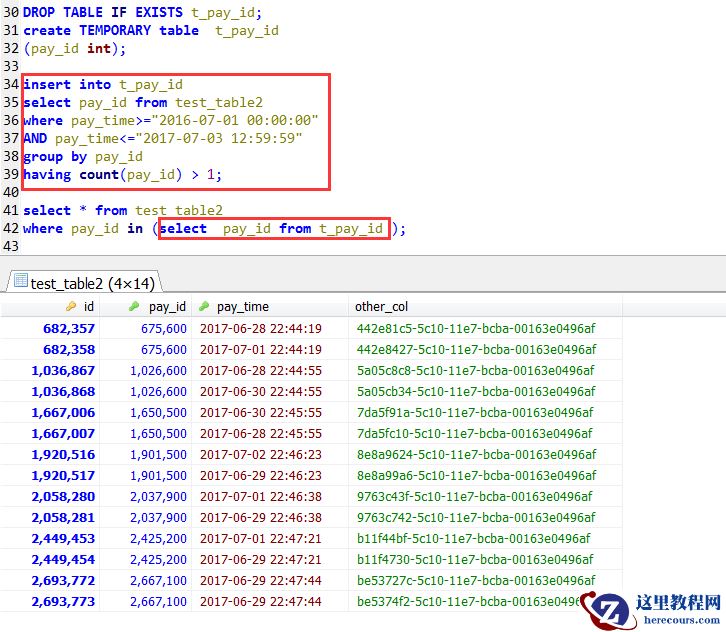Click pay_time 2017-06-29 22:46:38
The image size is (726, 632).
click(261, 518)
